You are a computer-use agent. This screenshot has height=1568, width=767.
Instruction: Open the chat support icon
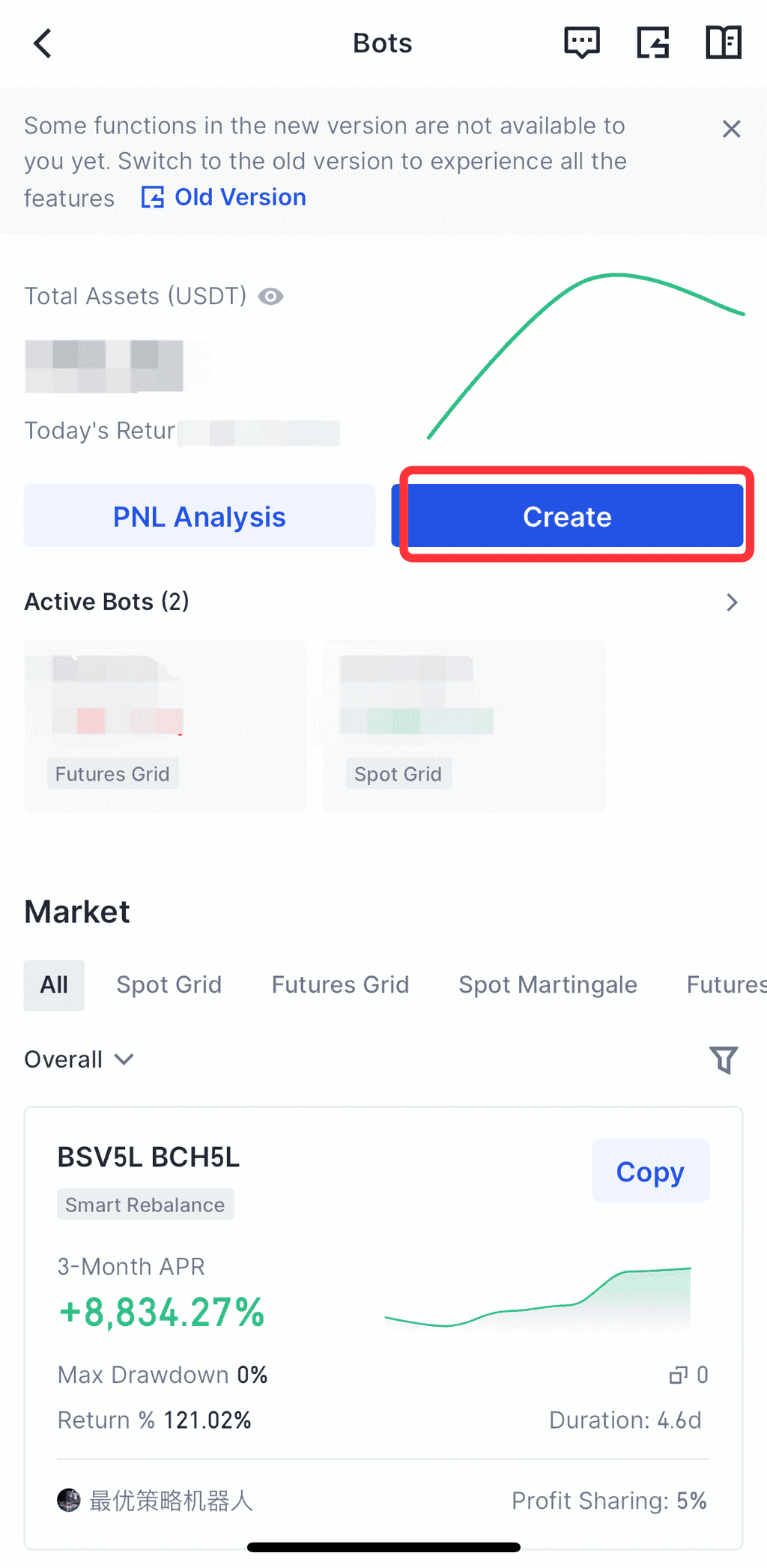point(581,43)
